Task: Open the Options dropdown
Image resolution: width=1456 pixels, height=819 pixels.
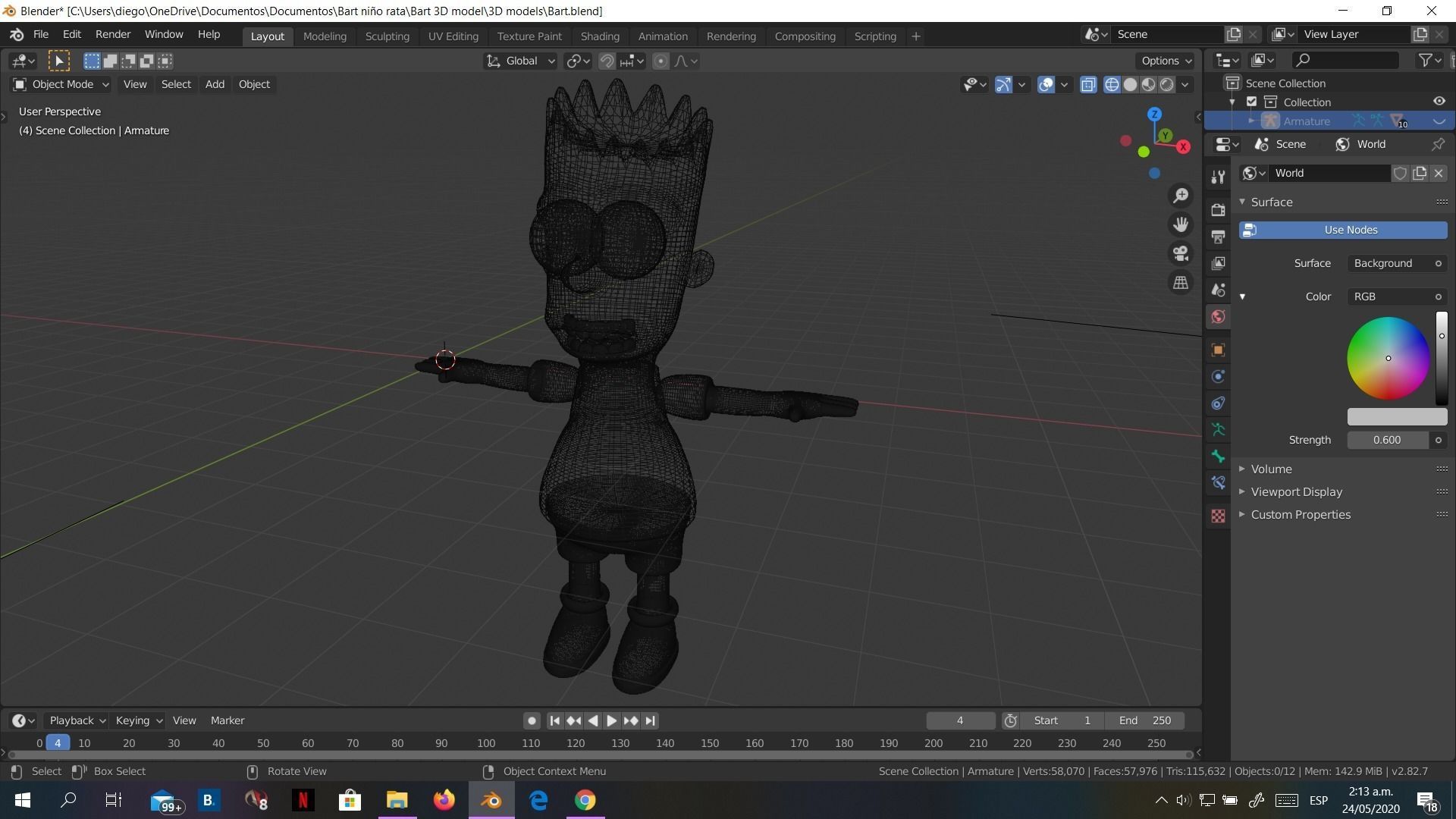Action: click(1166, 61)
